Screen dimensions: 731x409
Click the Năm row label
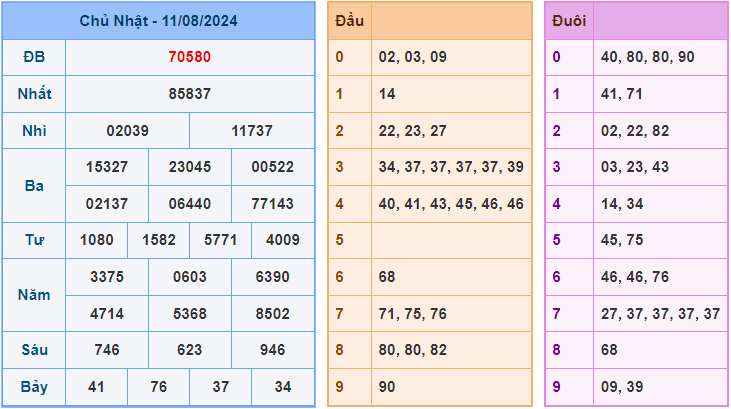(34, 295)
